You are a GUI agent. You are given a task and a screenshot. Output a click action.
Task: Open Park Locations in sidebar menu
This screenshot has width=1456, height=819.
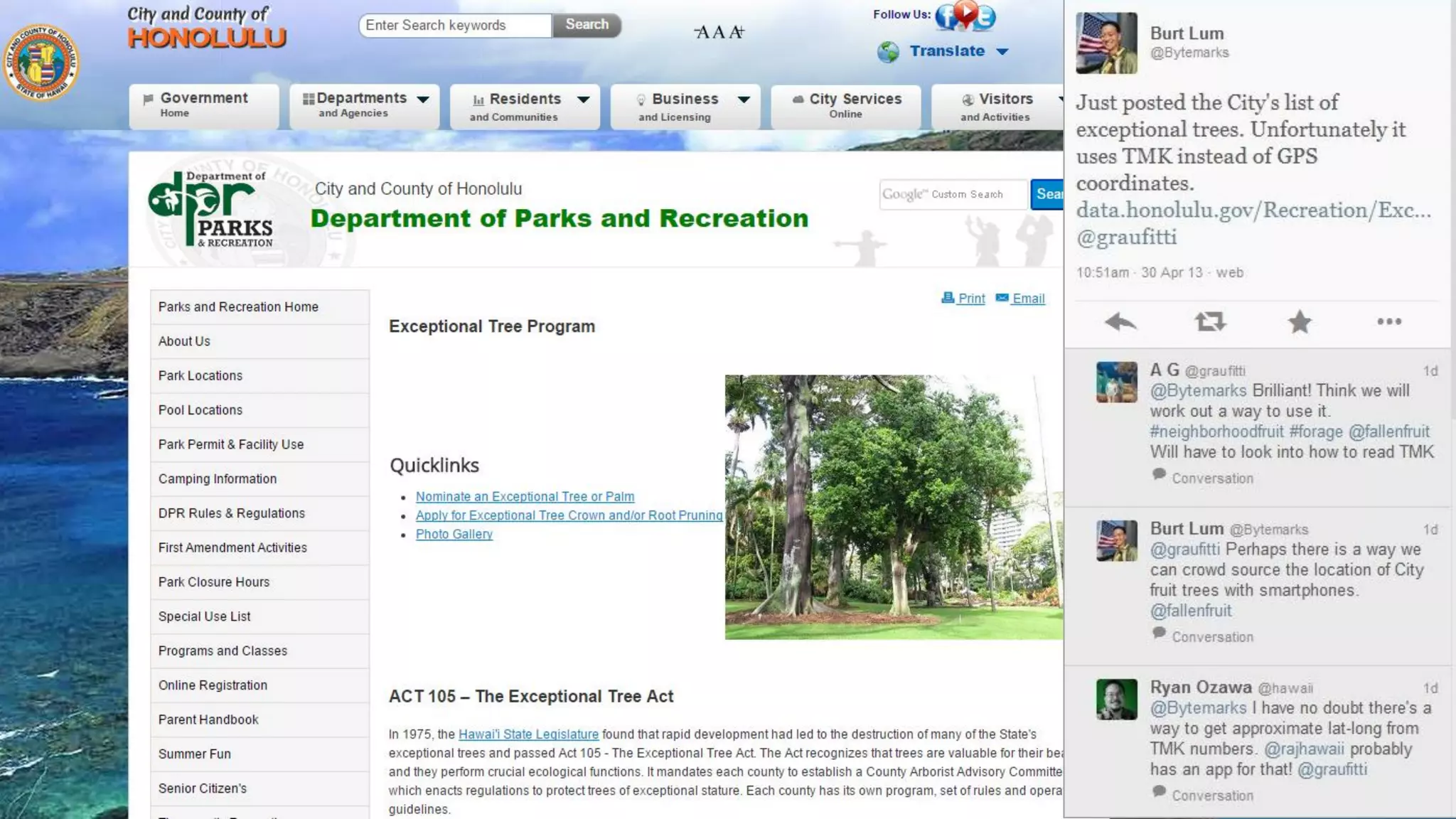[x=200, y=375]
